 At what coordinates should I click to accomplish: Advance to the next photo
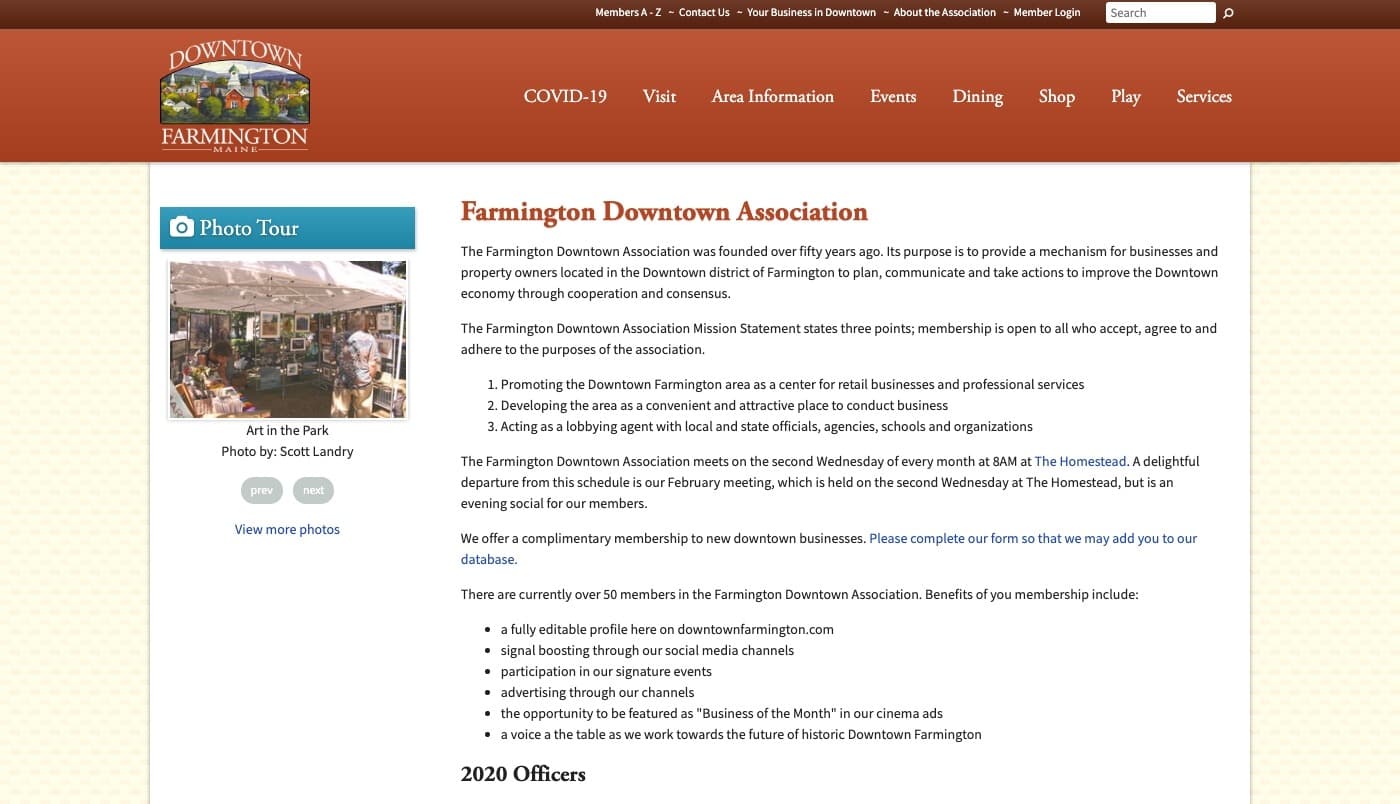pos(313,490)
